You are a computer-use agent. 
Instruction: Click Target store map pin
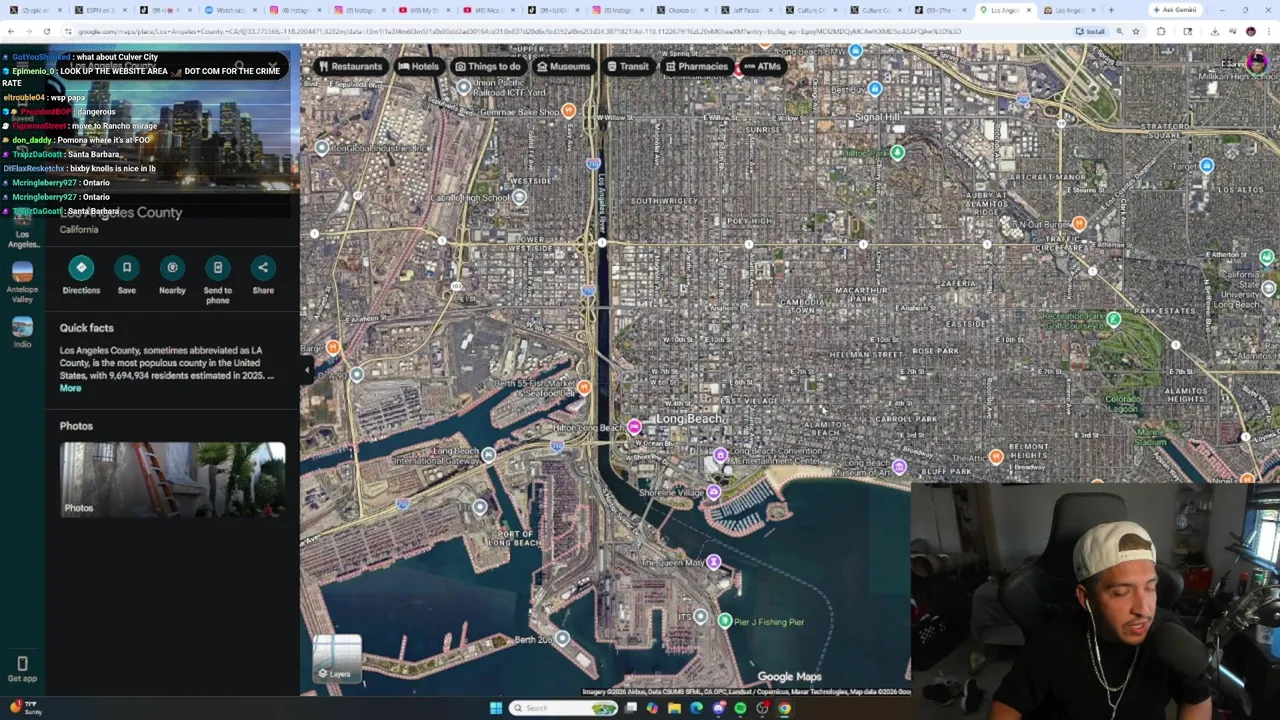[x=1206, y=166]
